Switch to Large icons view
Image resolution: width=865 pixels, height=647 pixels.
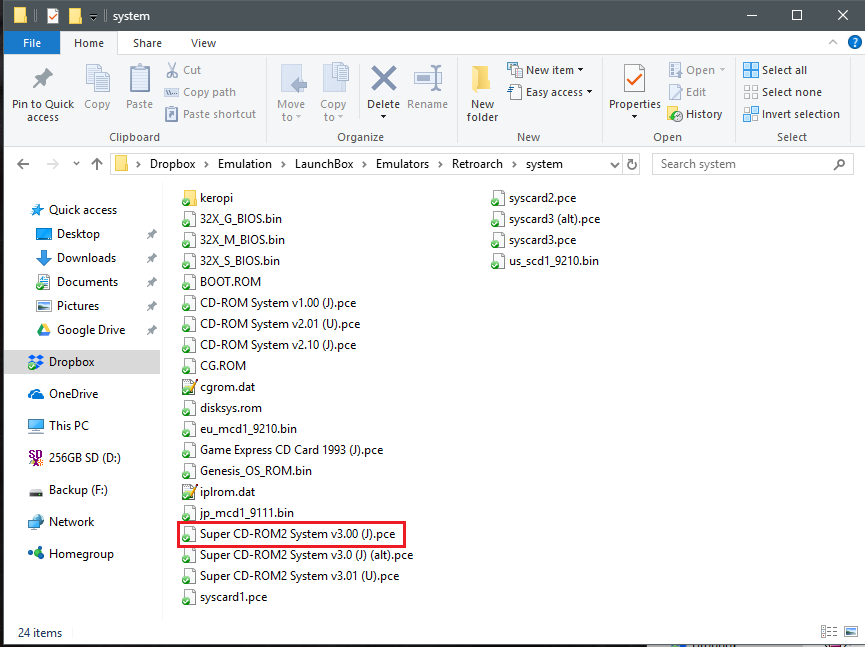tap(851, 632)
